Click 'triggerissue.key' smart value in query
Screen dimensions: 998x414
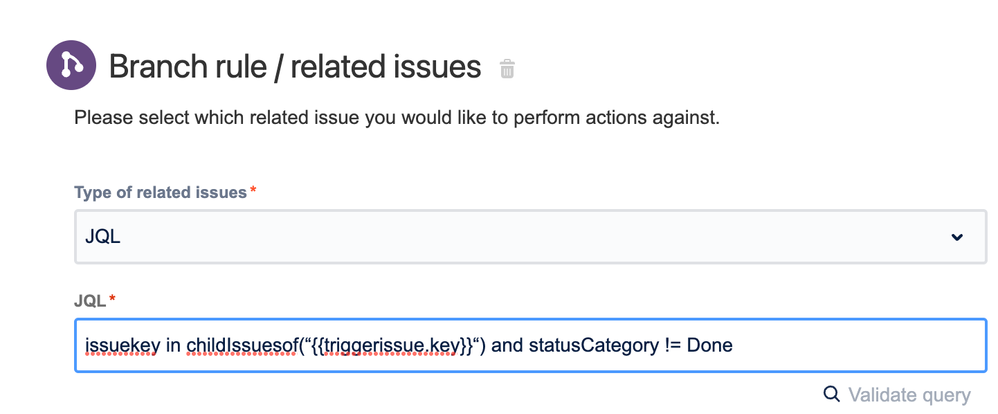[x=391, y=345]
